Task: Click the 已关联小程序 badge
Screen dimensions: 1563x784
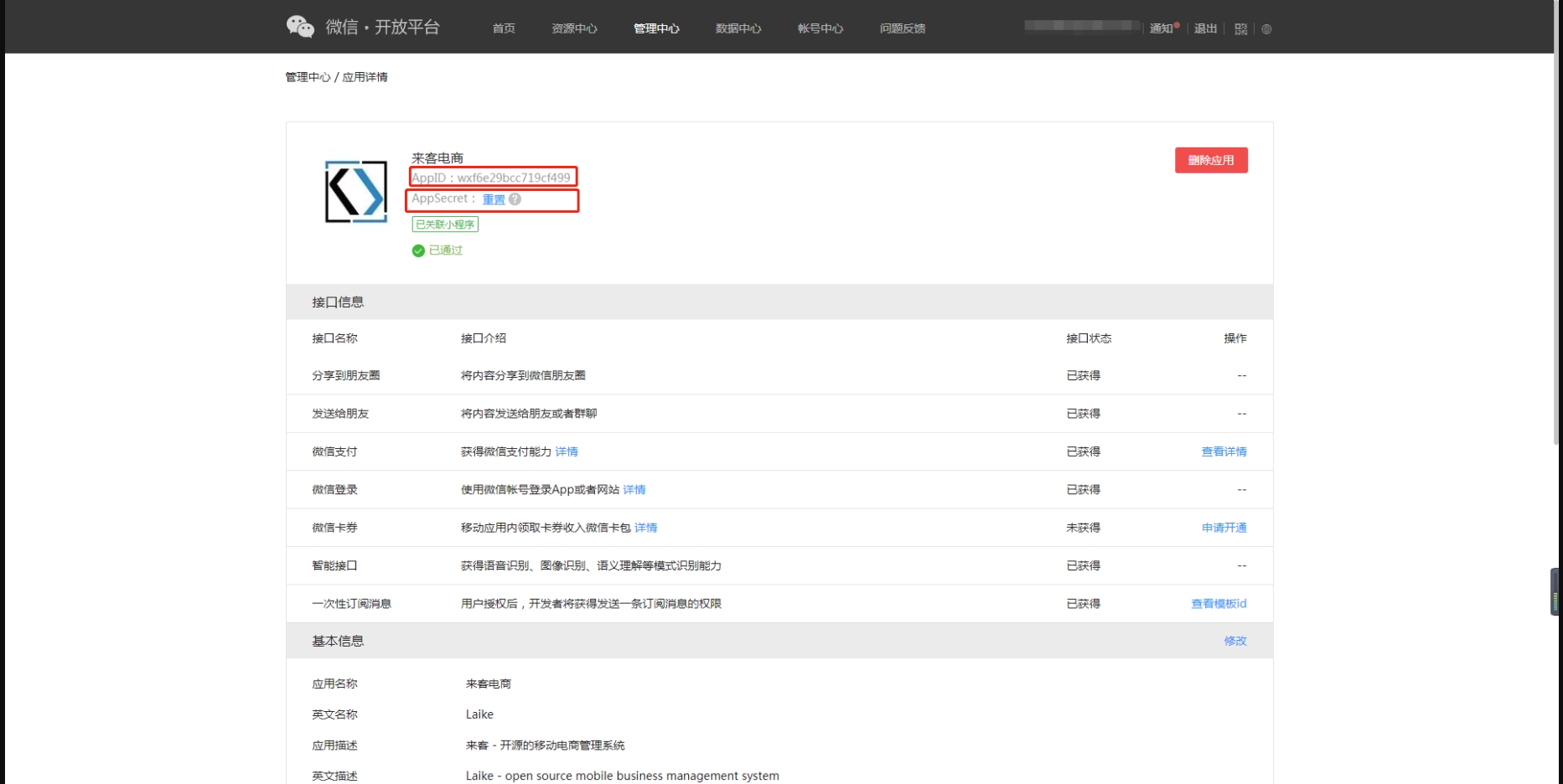Action: click(445, 224)
